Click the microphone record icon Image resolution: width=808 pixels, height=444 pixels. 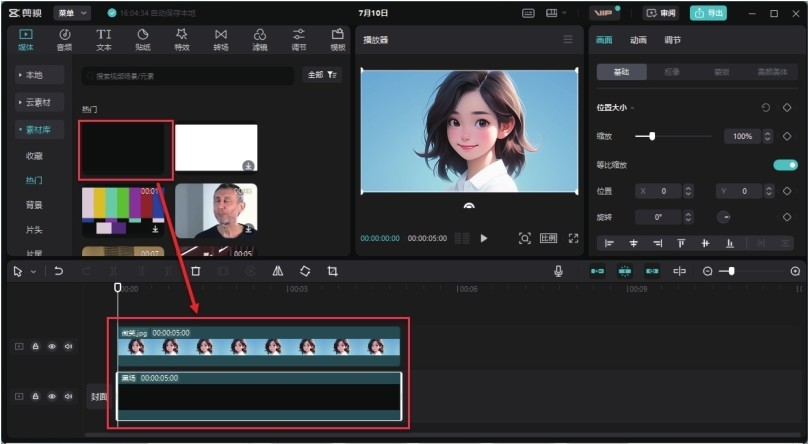coord(558,271)
